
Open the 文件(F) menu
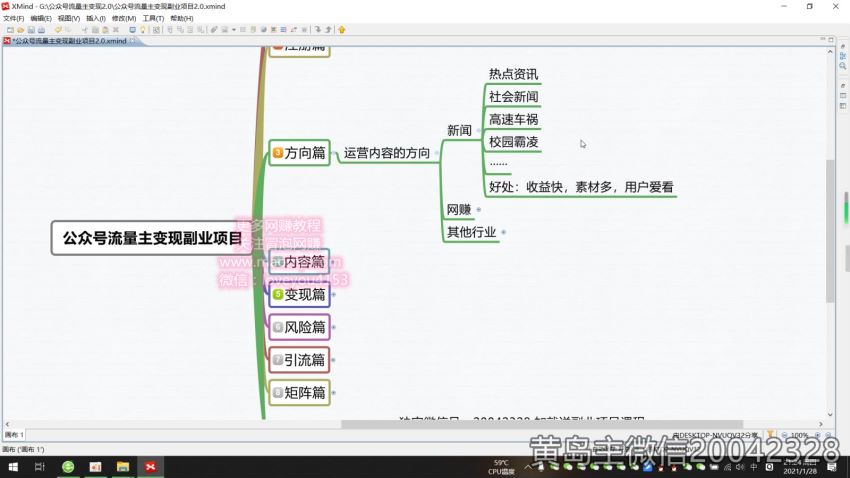pyautogui.click(x=13, y=18)
